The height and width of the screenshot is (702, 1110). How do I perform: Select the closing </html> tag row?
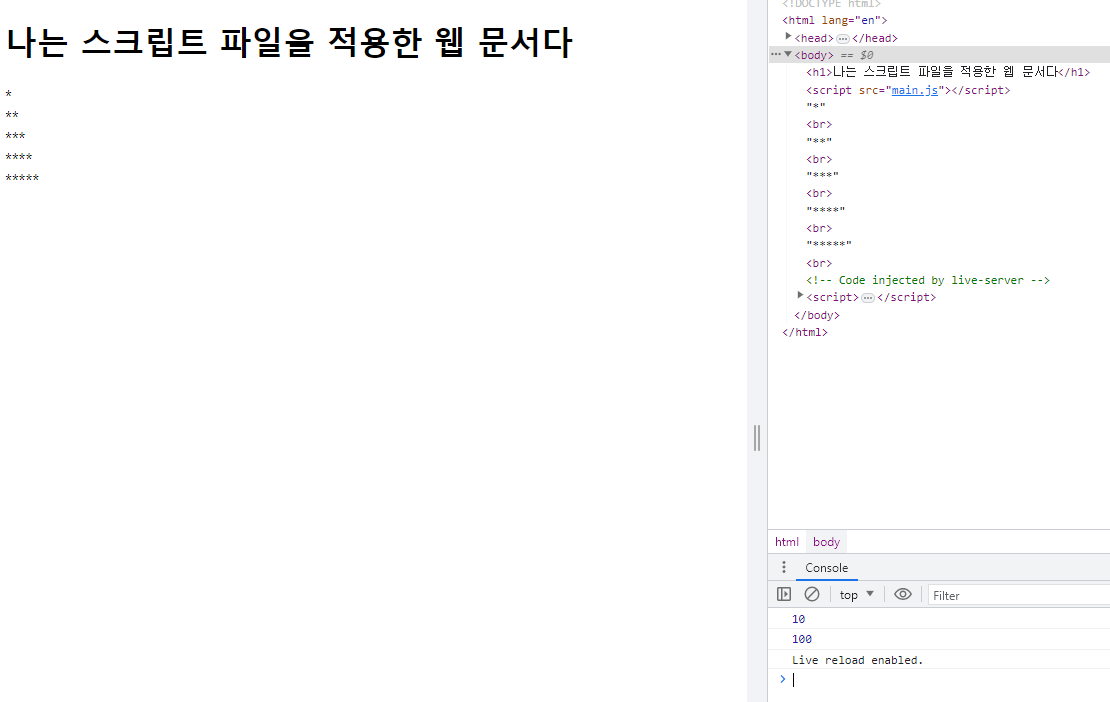point(805,332)
